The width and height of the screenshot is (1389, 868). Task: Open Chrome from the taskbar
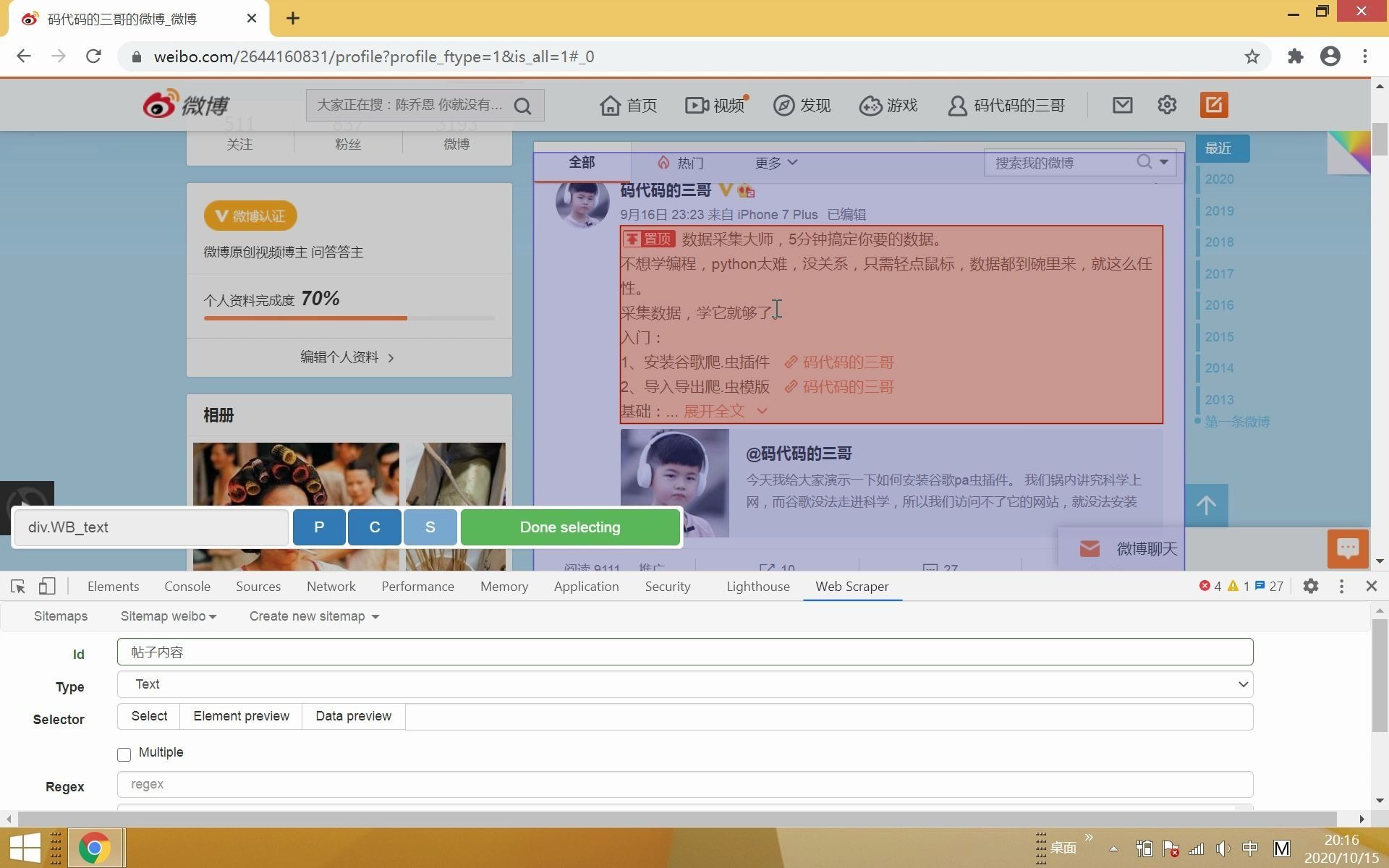pyautogui.click(x=95, y=848)
